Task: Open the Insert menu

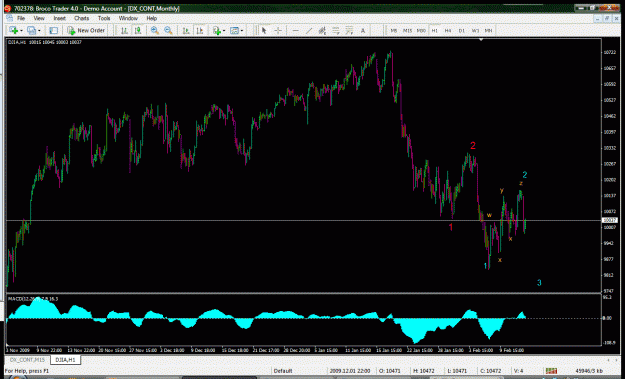Action: pos(60,18)
